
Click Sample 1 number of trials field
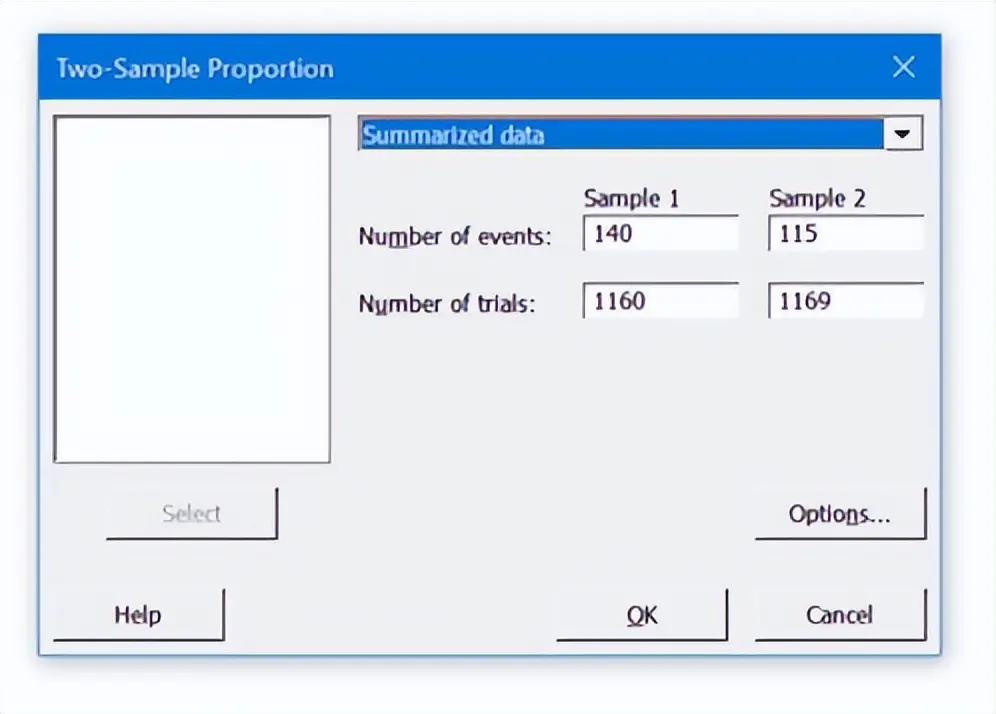(661, 300)
